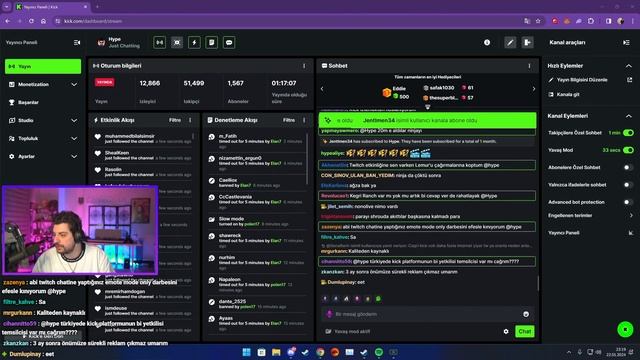Click the moderation log icon in toolbar
The height and width of the screenshot is (360, 640).
211,42
